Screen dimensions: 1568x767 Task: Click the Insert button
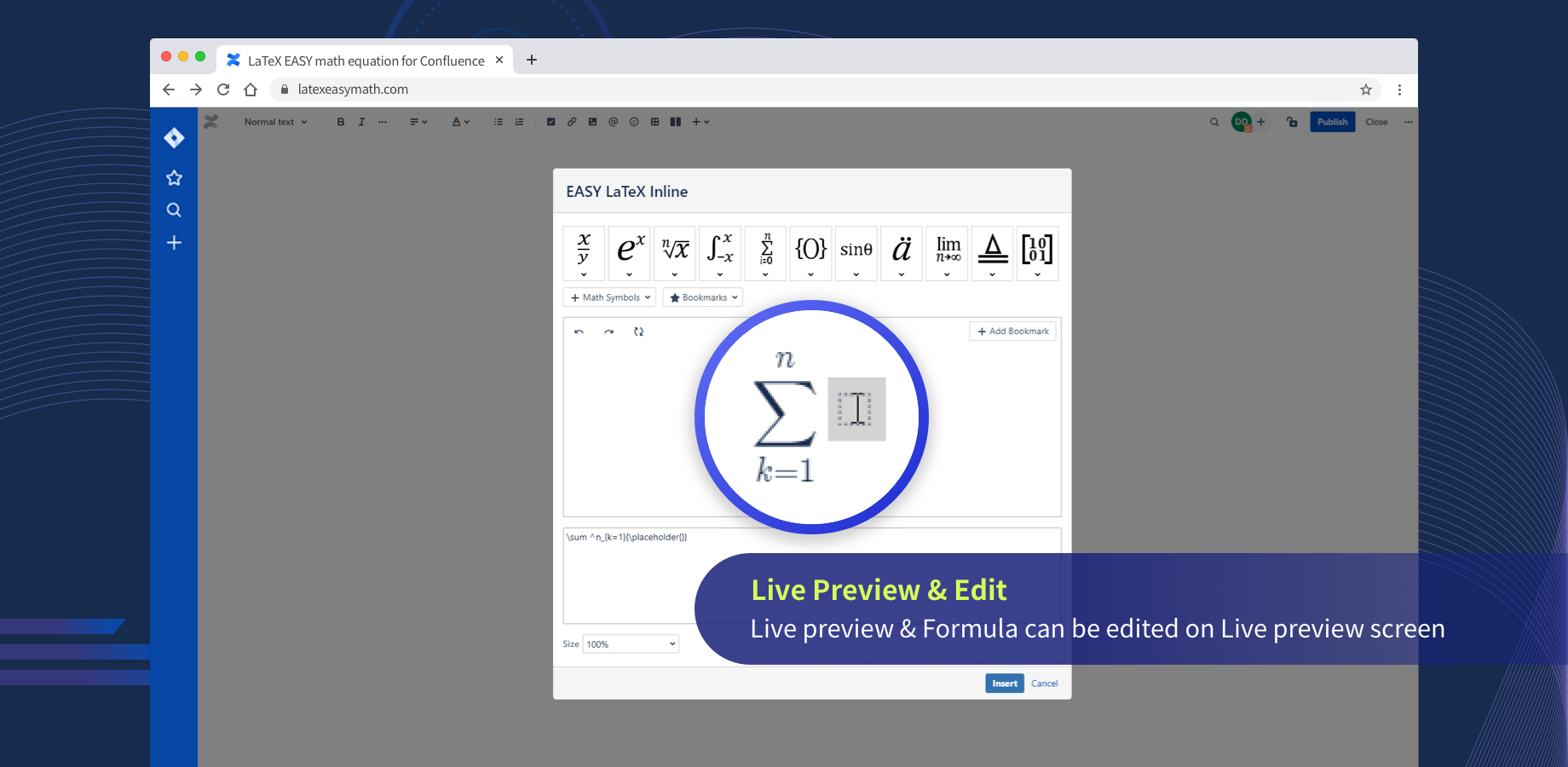tap(1005, 683)
